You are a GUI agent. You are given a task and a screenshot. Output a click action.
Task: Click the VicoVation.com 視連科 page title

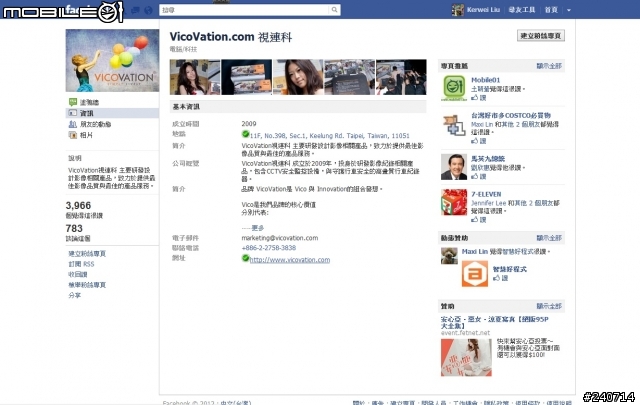pos(231,37)
